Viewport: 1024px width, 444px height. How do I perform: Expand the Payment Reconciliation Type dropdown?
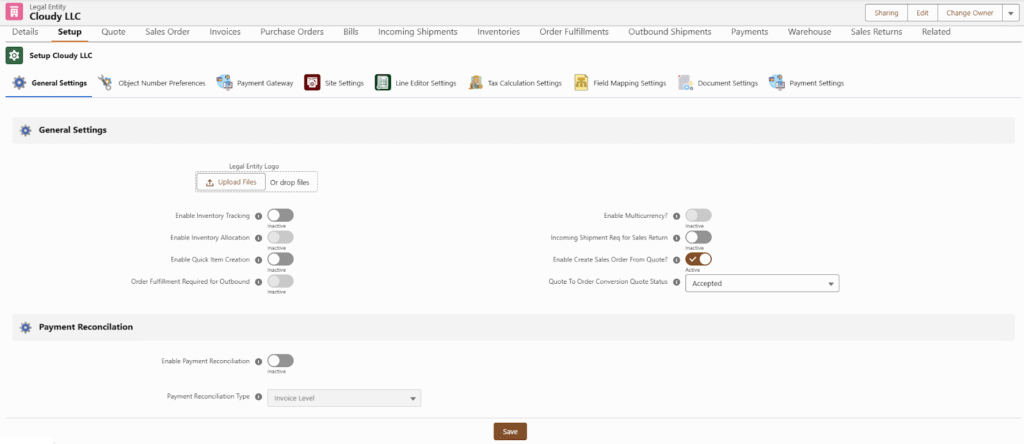coord(344,398)
